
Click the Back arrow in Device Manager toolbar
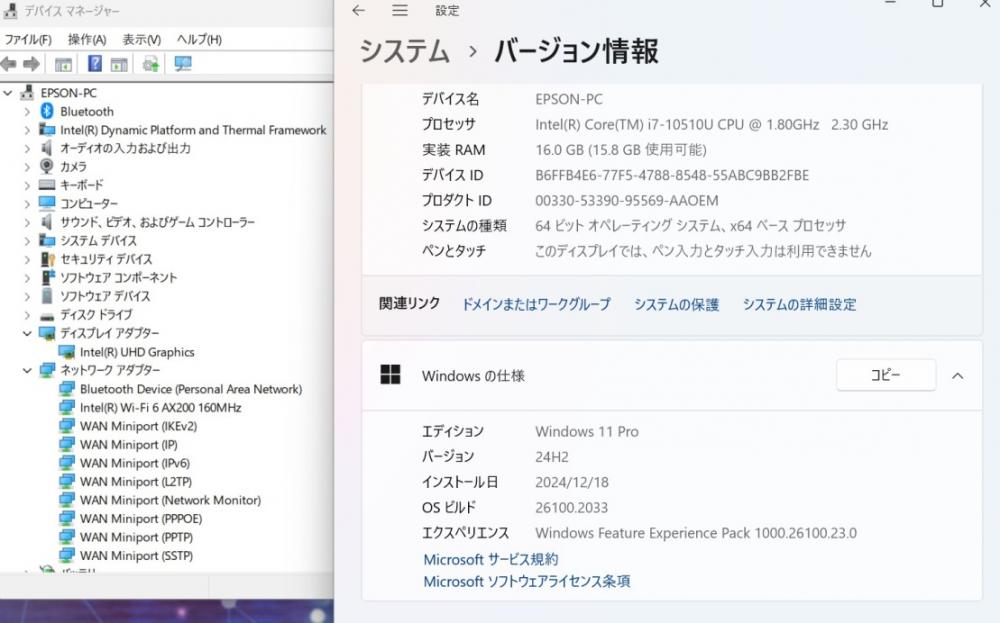(8, 64)
